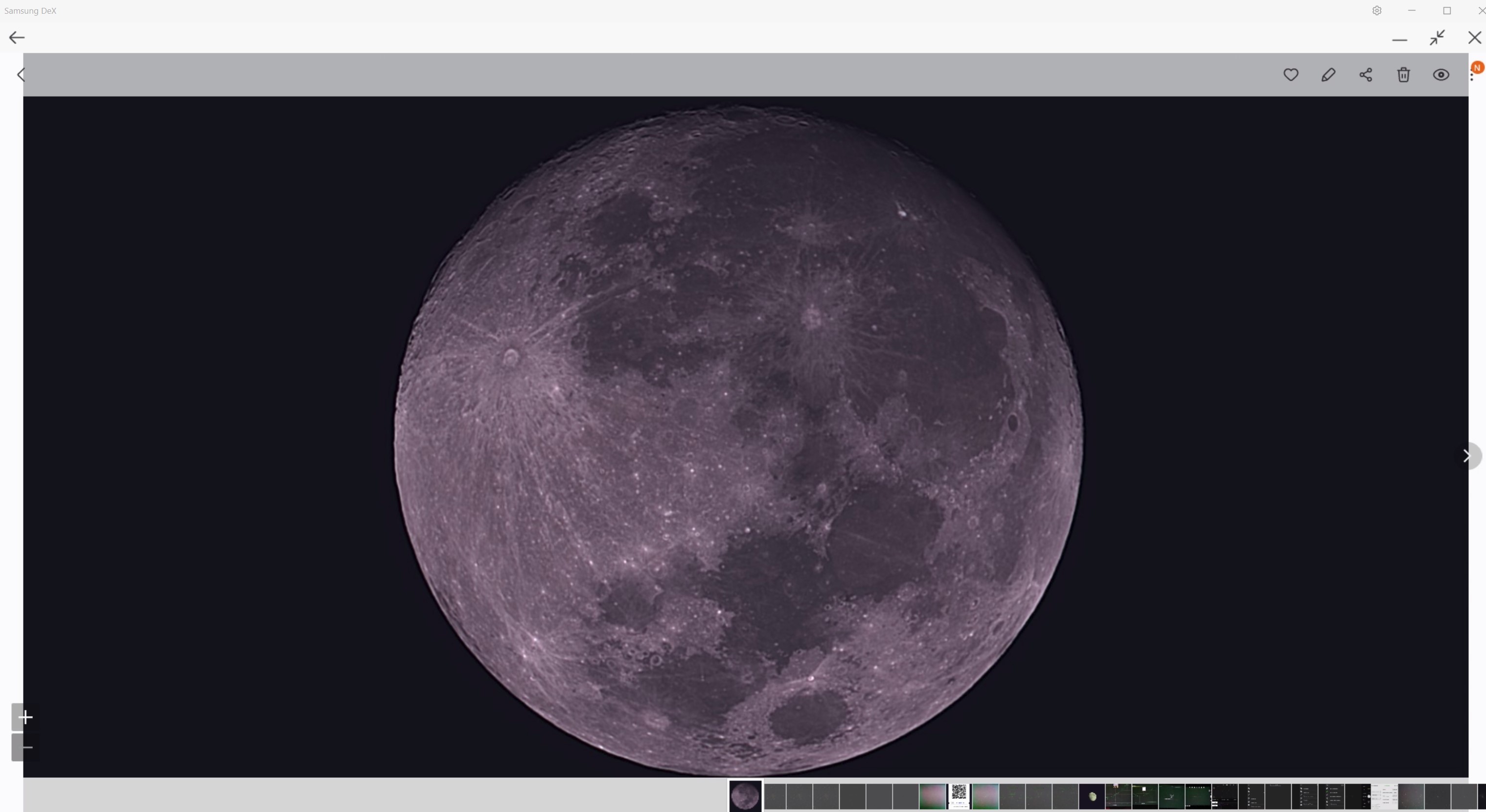
Task: Zoom in with plus button
Action: [x=25, y=717]
